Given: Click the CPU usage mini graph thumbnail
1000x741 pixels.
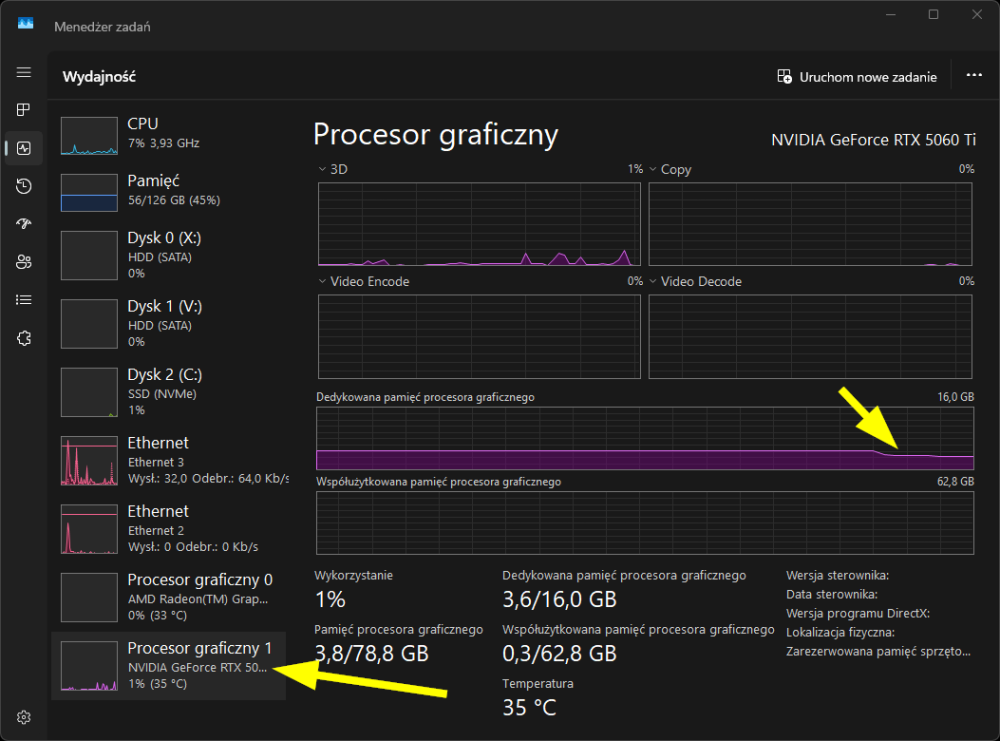Looking at the screenshot, I should pyautogui.click(x=89, y=136).
